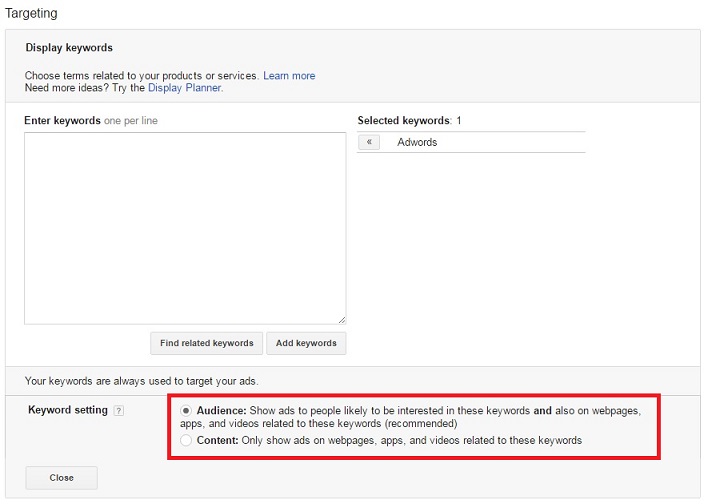This screenshot has width=708, height=504.
Task: Click the Targeting page title
Action: tap(32, 14)
